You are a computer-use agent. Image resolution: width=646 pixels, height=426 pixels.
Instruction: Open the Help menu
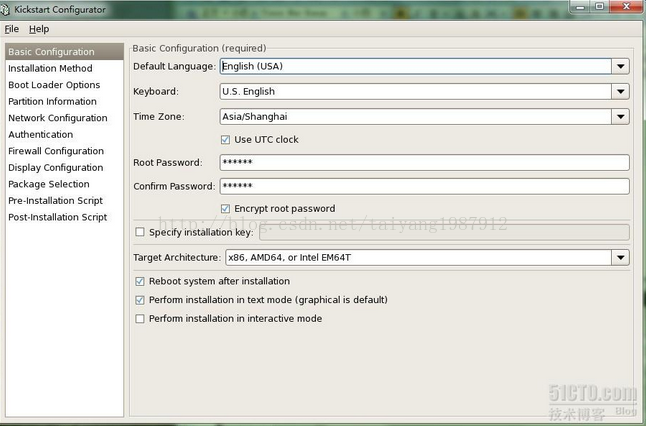pyautogui.click(x=39, y=29)
